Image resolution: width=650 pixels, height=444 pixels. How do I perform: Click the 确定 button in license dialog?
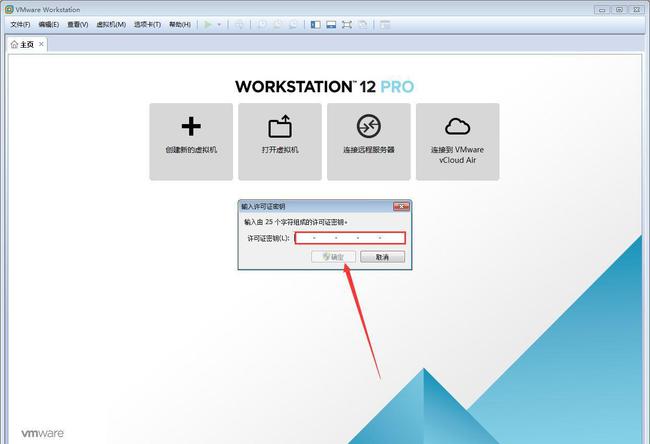click(333, 257)
